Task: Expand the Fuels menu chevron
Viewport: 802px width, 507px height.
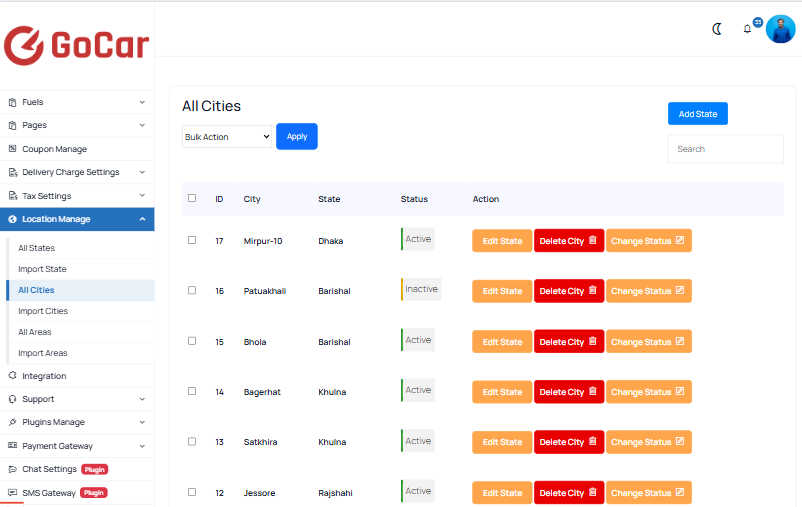Action: 142,102
